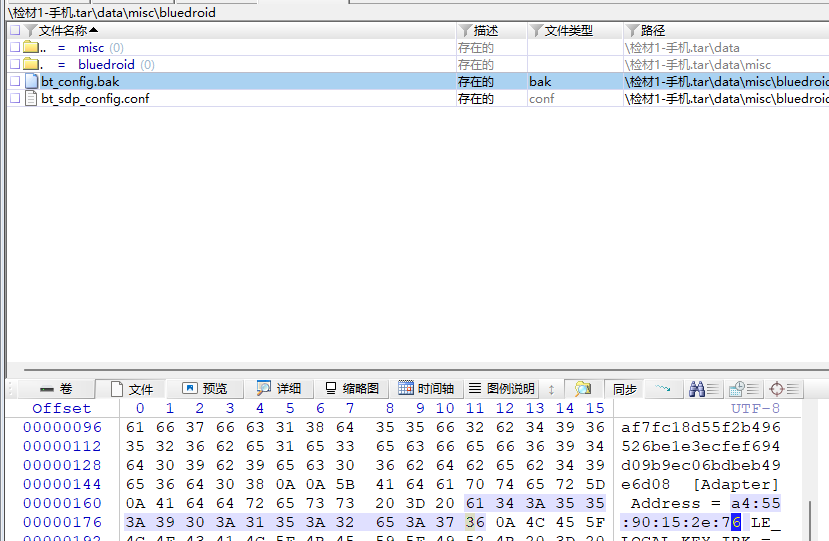829x541 pixels.
Task: Open the 时间轴 timeline tab
Action: click(x=426, y=389)
